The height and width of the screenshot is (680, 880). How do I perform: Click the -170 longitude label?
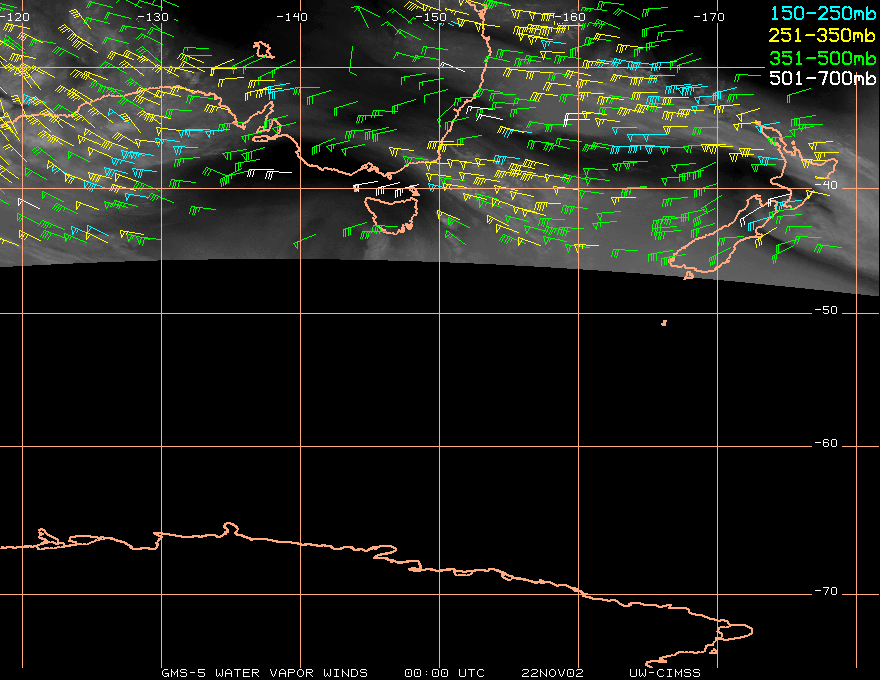pyautogui.click(x=709, y=17)
